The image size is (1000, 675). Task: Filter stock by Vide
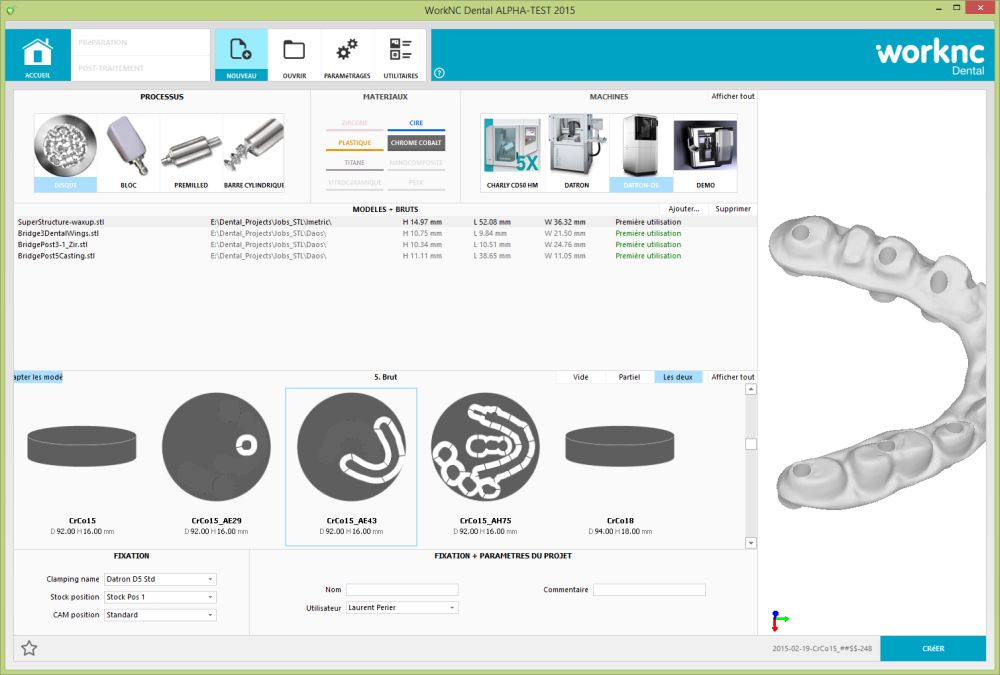[580, 377]
